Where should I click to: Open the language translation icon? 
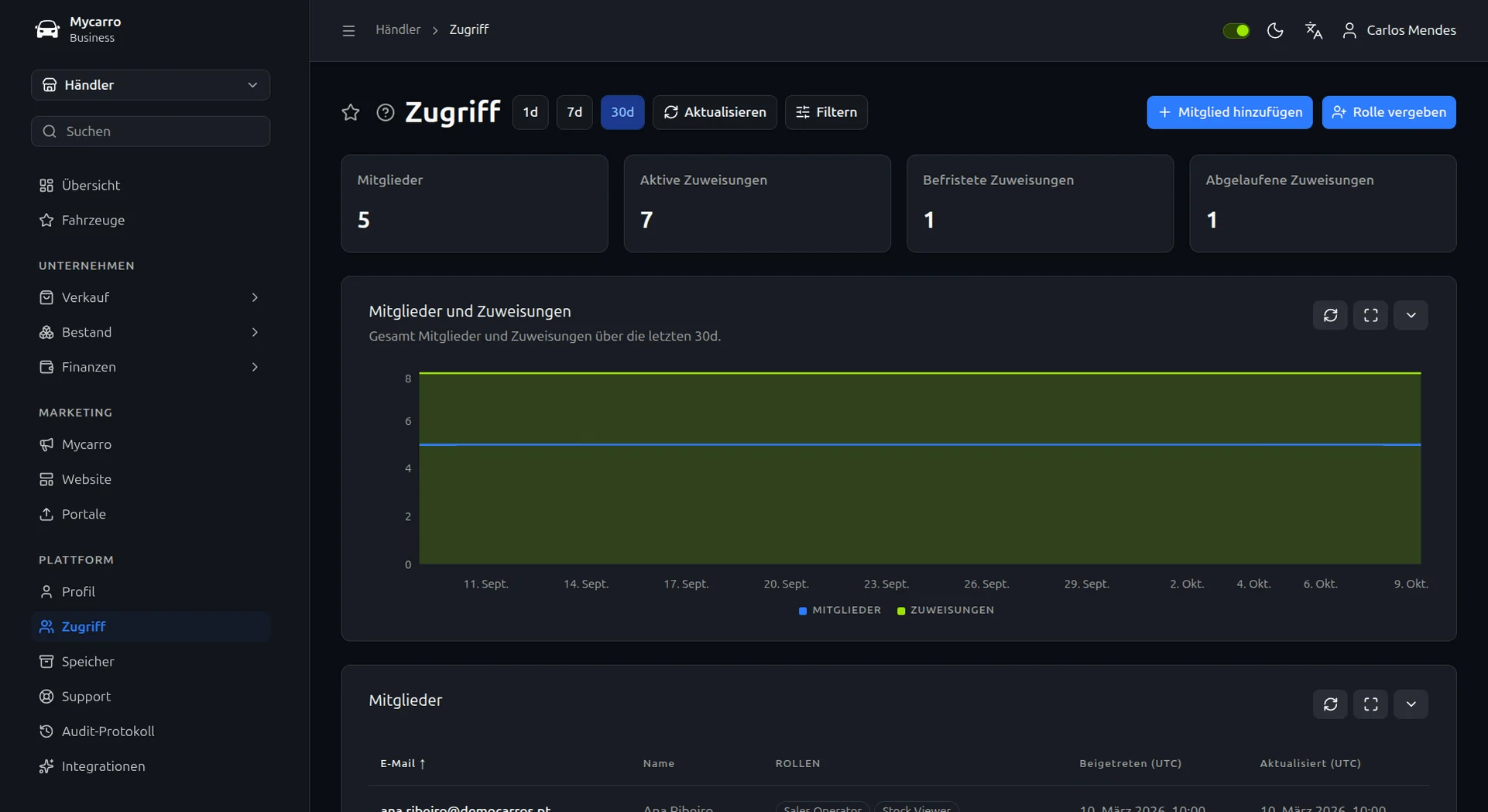pyautogui.click(x=1314, y=30)
